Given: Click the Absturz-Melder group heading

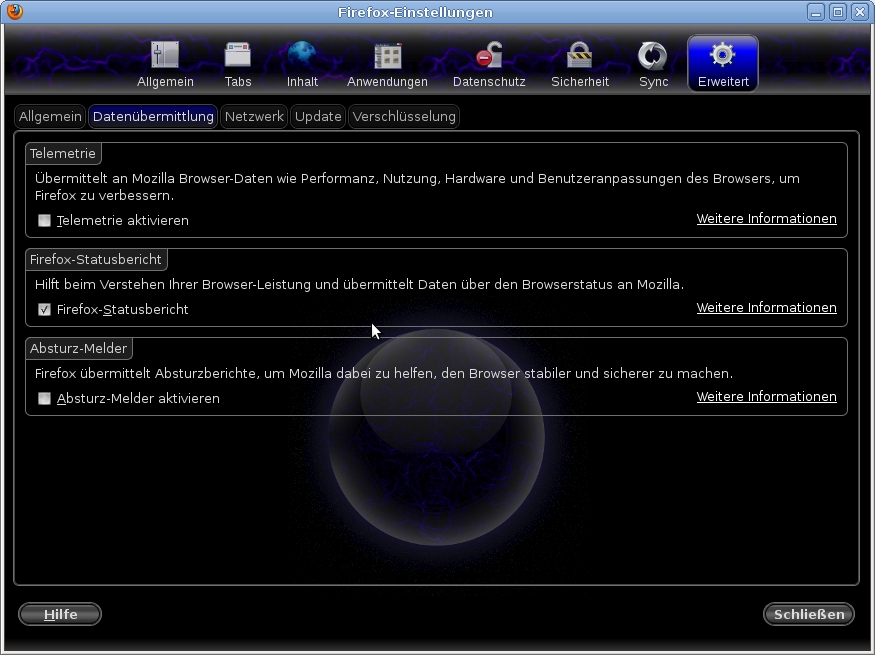Looking at the screenshot, I should click(79, 348).
